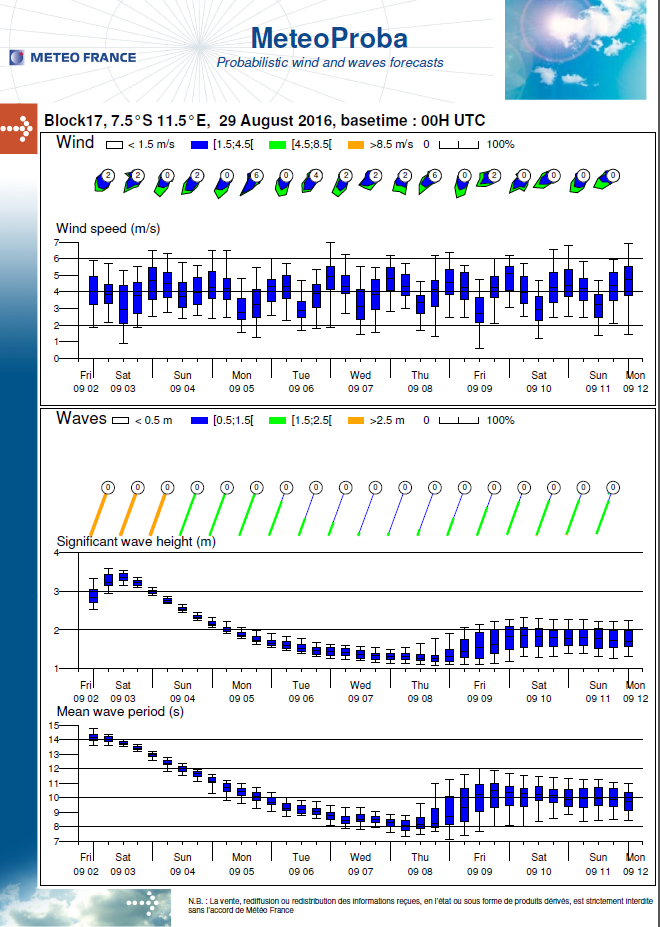The height and width of the screenshot is (927, 660).
Task: Click the MeteoProba title heading
Action: click(329, 38)
